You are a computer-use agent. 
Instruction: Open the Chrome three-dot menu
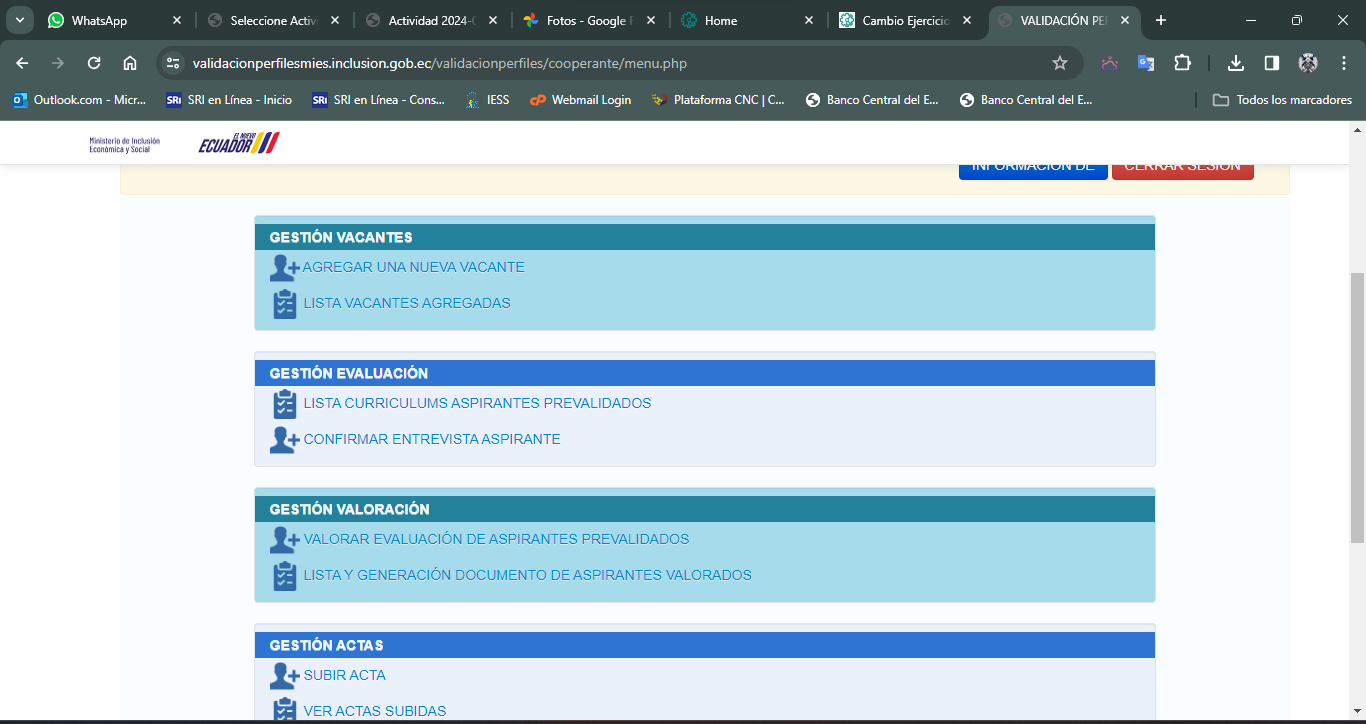pos(1344,63)
